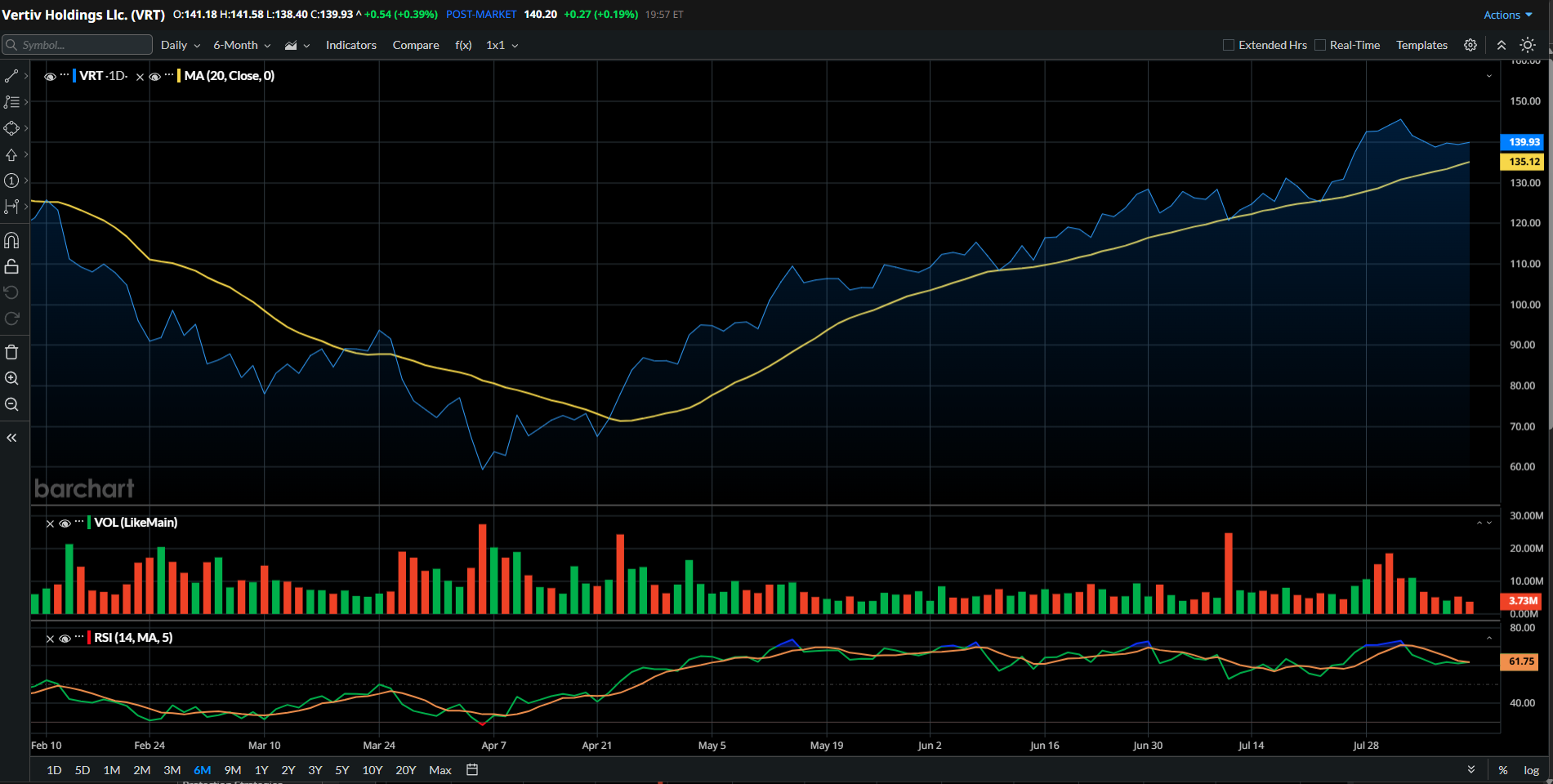Open the 6-Month period dropdown
The image size is (1553, 784).
click(x=242, y=45)
